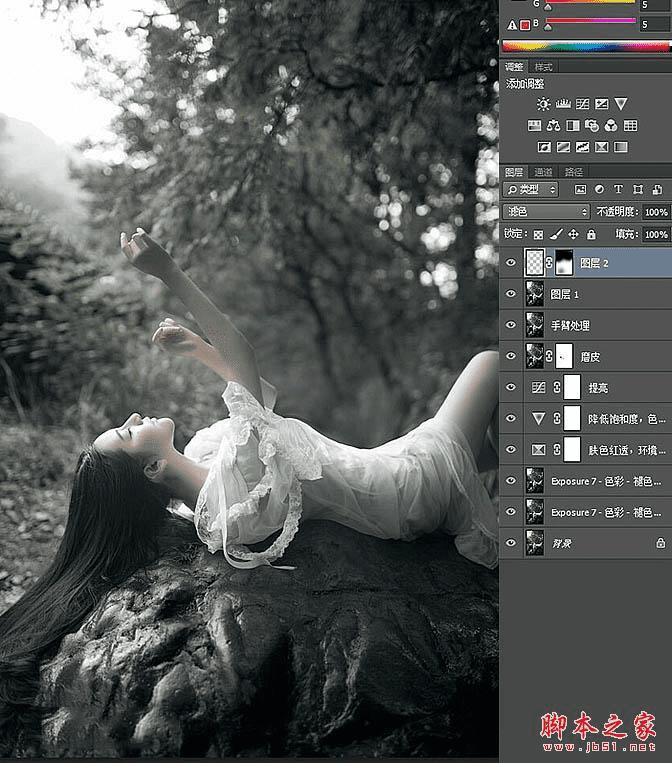The image size is (672, 763).
Task: Add a Gradient Map adjustment
Action: 620,146
